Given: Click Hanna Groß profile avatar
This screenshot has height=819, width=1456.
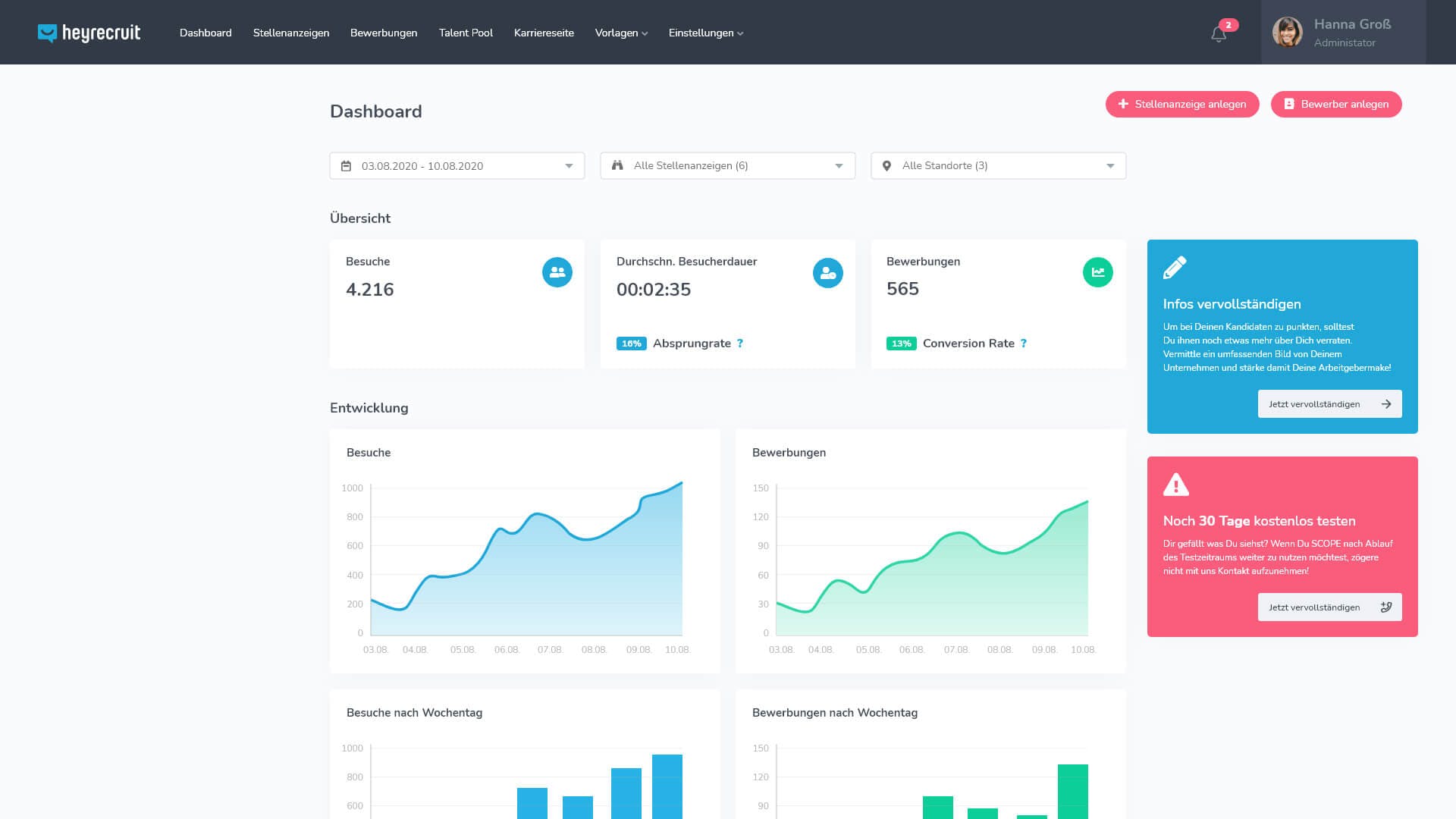Looking at the screenshot, I should 1287,33.
